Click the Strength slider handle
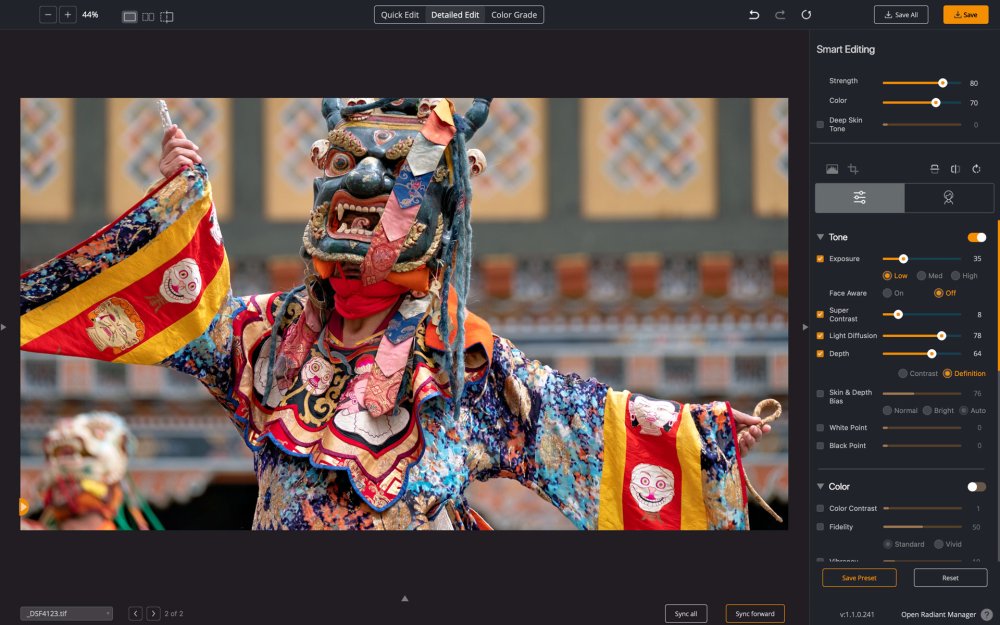The image size is (1000, 625). coord(942,83)
